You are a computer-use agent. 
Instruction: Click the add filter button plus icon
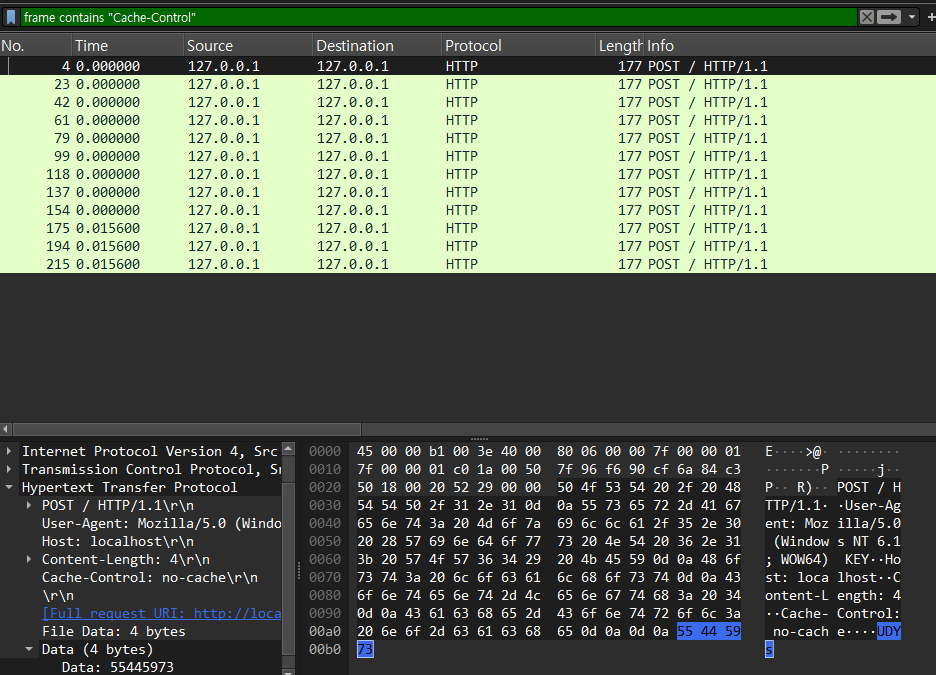(x=931, y=17)
